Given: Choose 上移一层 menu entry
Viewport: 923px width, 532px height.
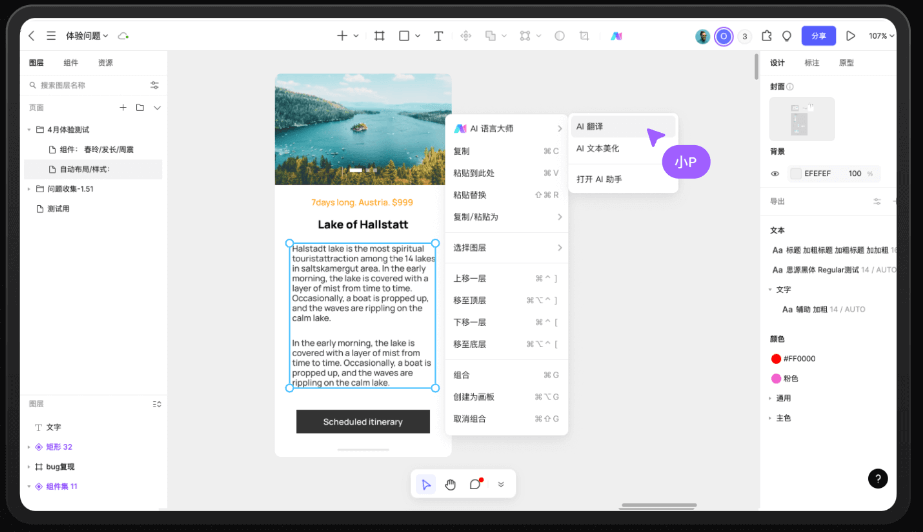Looking at the screenshot, I should click(507, 278).
